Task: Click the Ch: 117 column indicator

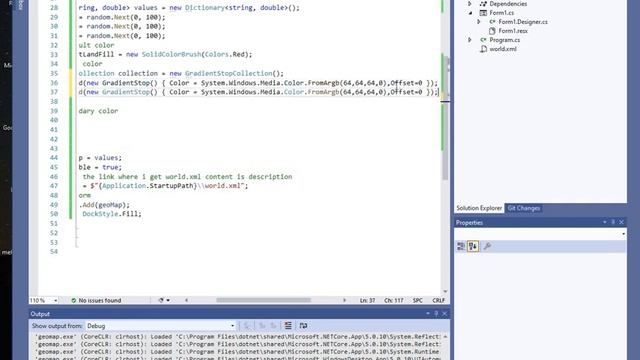Action: [x=393, y=300]
